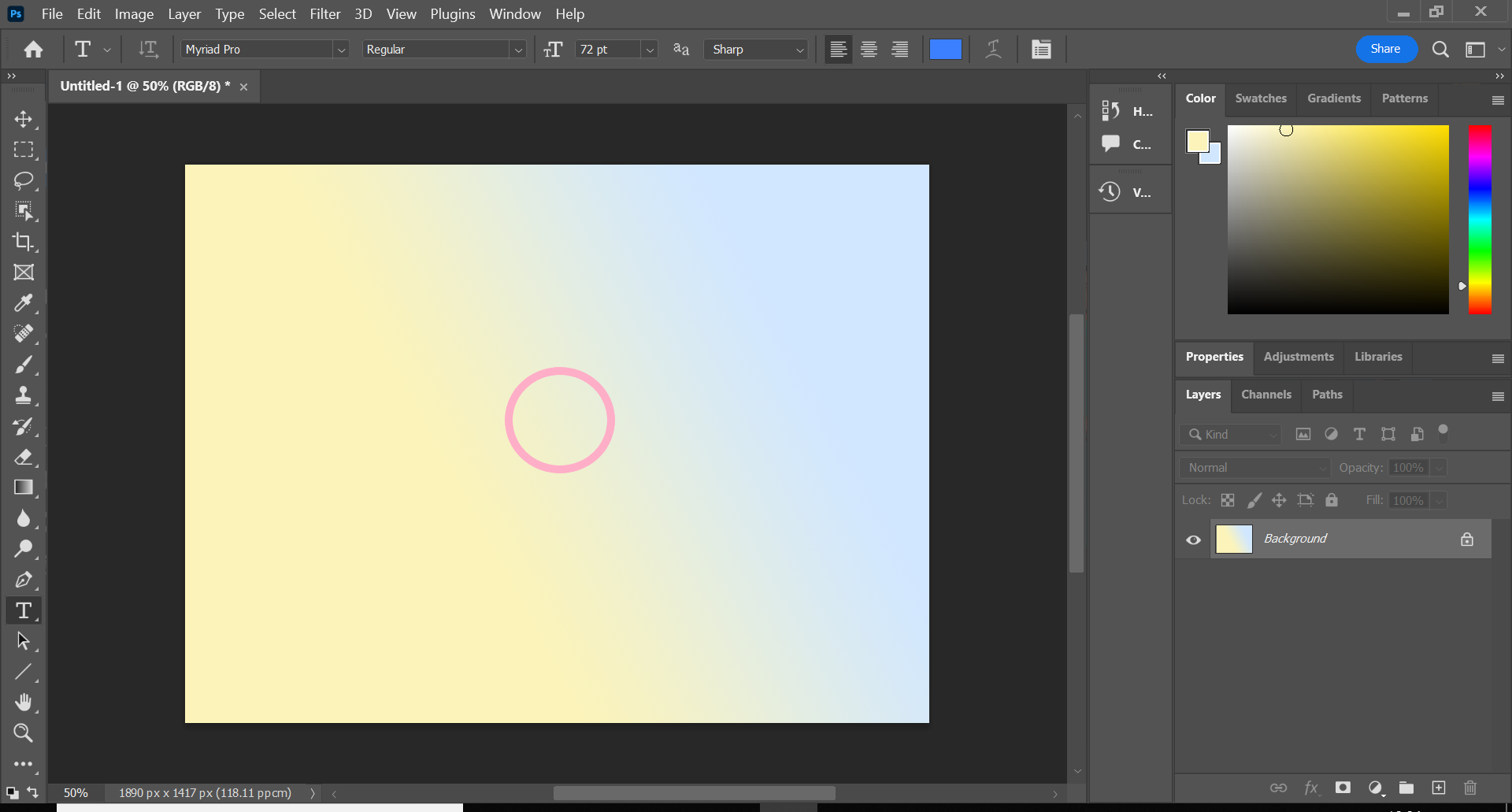Toggle Lock position
The image size is (1512, 812).
tap(1279, 500)
